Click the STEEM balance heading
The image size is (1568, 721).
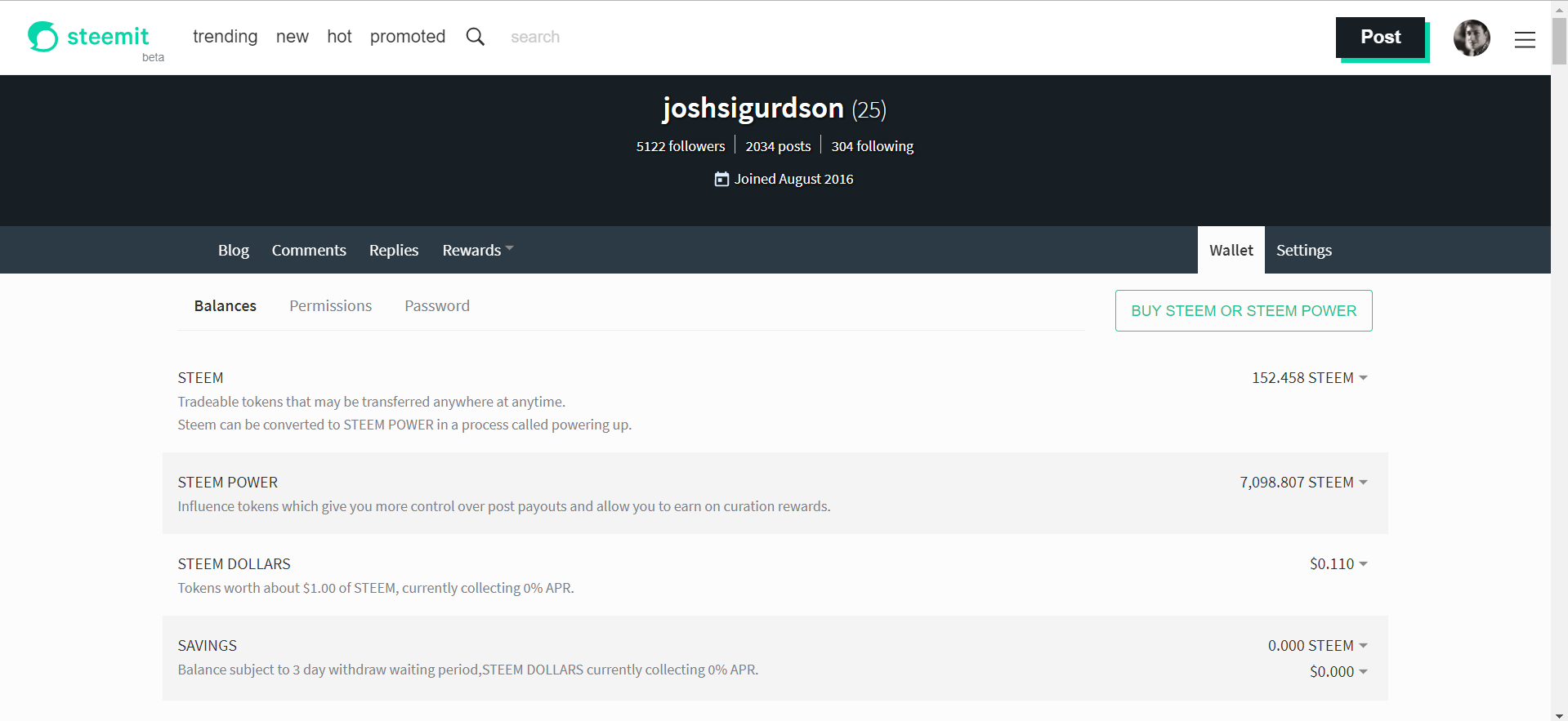pyautogui.click(x=201, y=378)
